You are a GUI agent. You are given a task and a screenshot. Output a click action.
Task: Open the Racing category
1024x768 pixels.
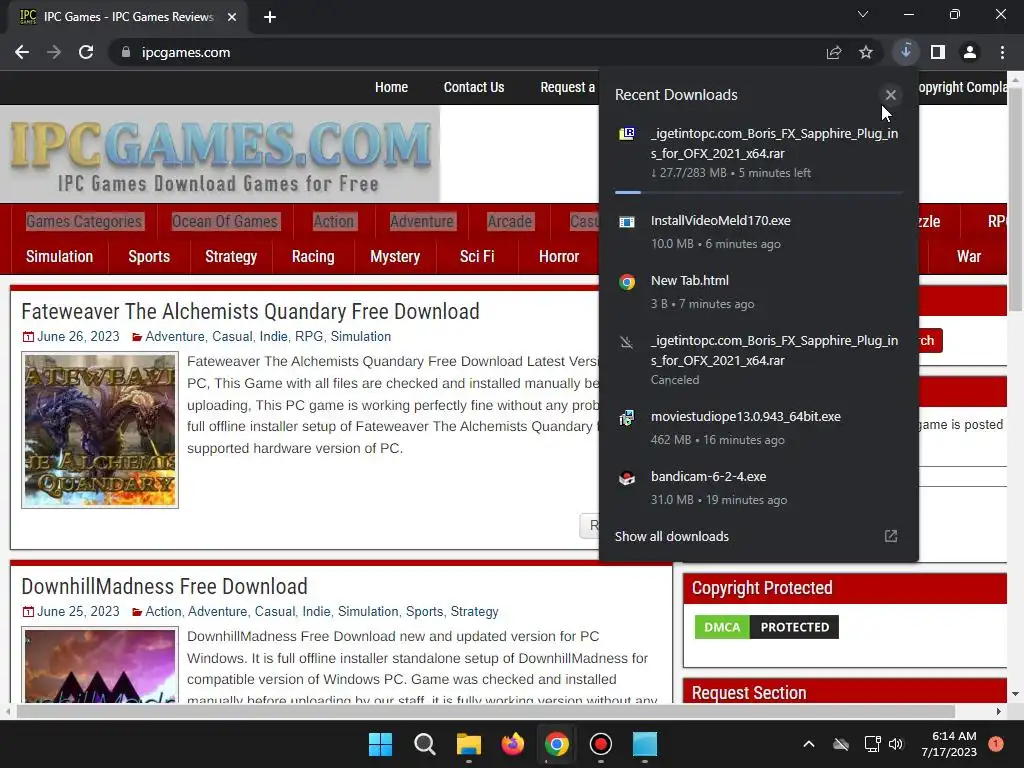313,257
